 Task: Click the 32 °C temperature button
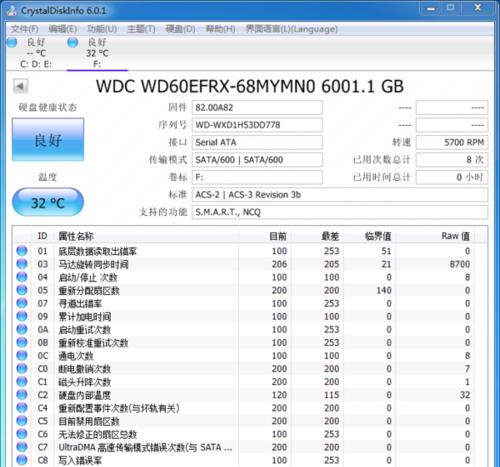[x=48, y=202]
